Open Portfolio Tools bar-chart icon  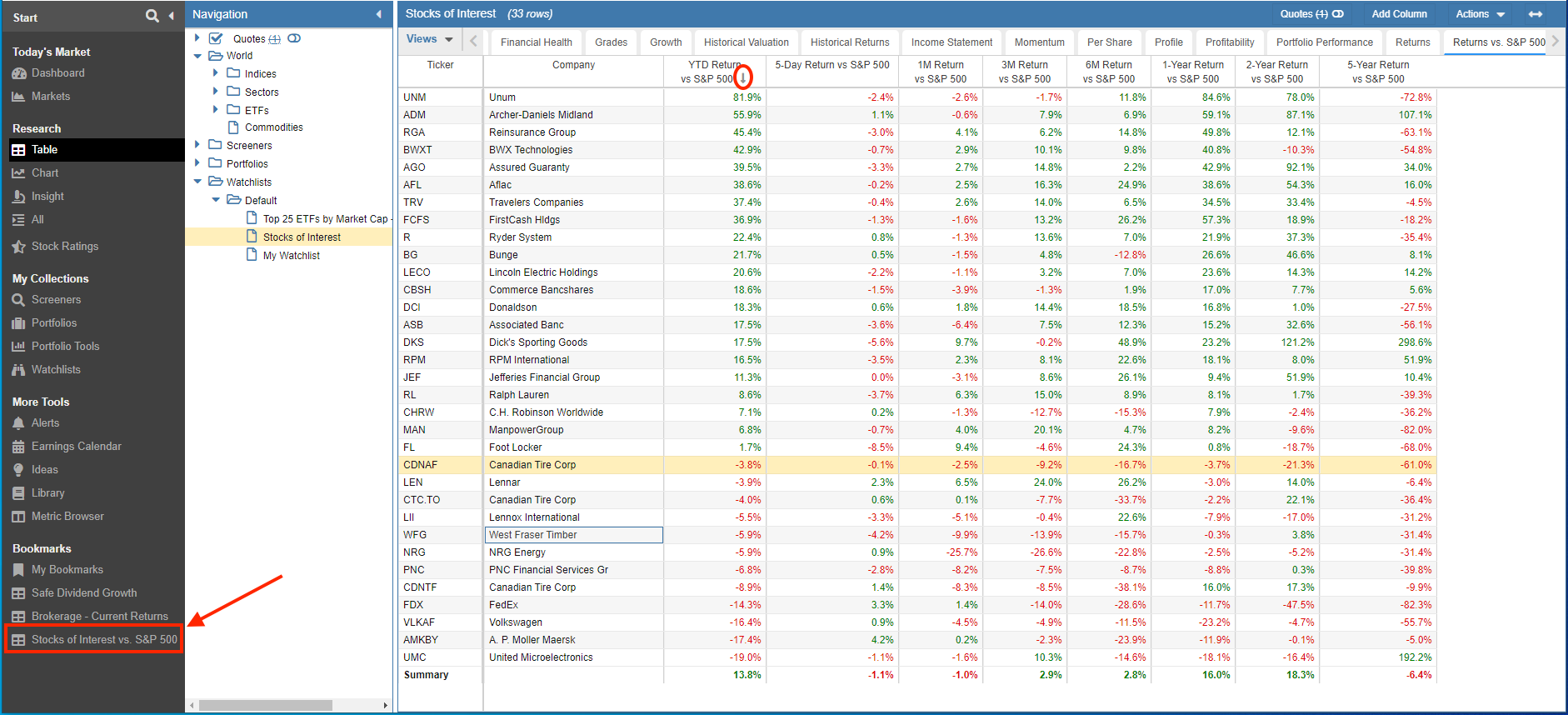click(x=18, y=347)
